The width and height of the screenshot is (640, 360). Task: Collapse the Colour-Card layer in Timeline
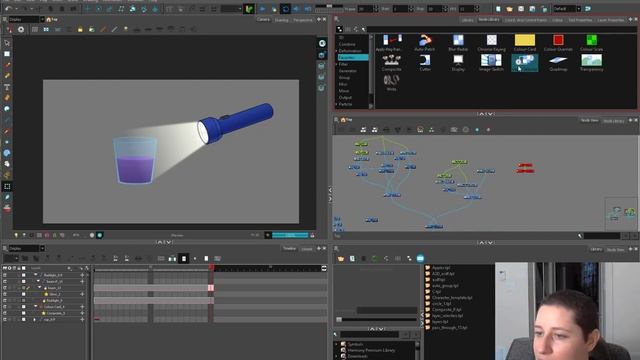point(36,307)
